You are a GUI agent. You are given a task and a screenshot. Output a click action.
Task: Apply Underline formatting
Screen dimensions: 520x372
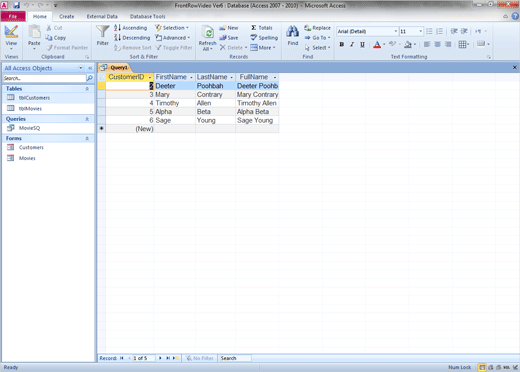tap(362, 44)
